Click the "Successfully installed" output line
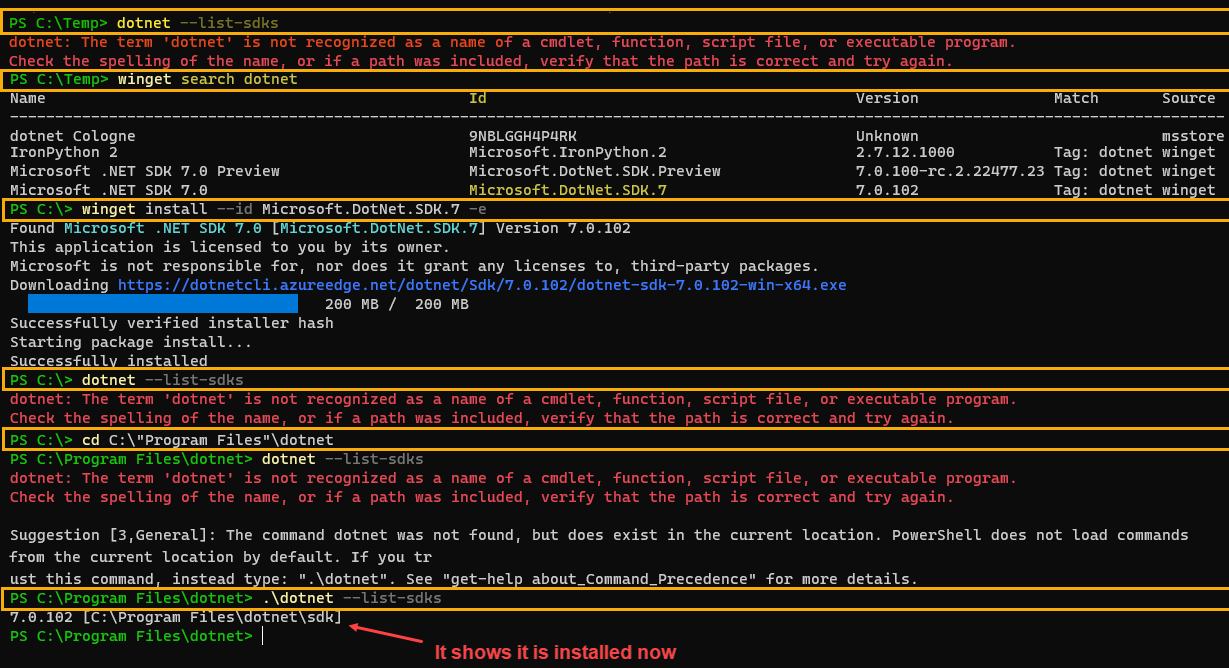 (108, 361)
